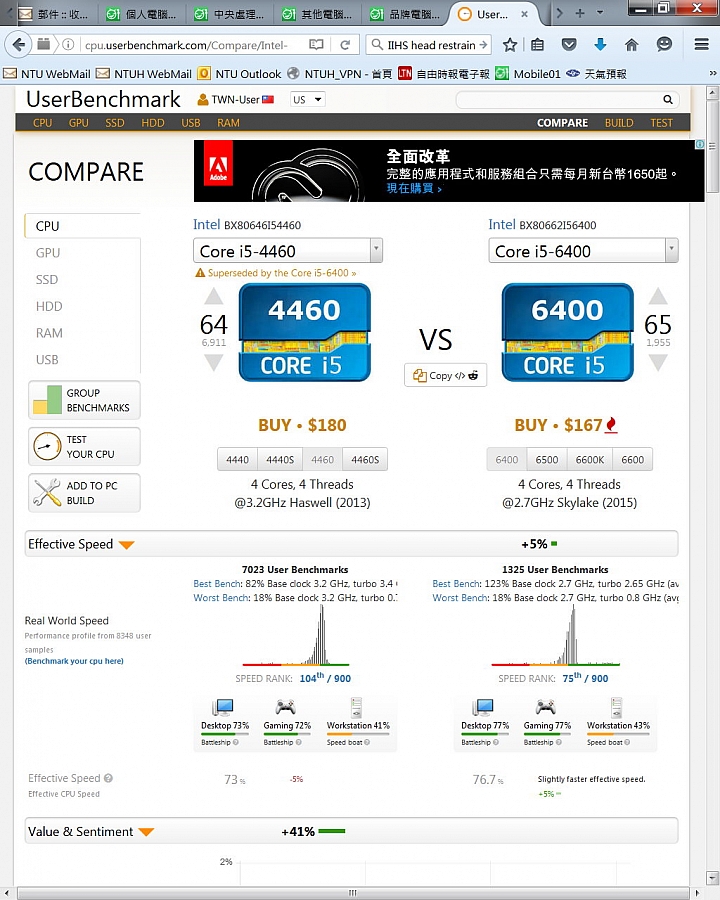The width and height of the screenshot is (720, 900).
Task: Click Test Your CPU button
Action: pos(84,447)
